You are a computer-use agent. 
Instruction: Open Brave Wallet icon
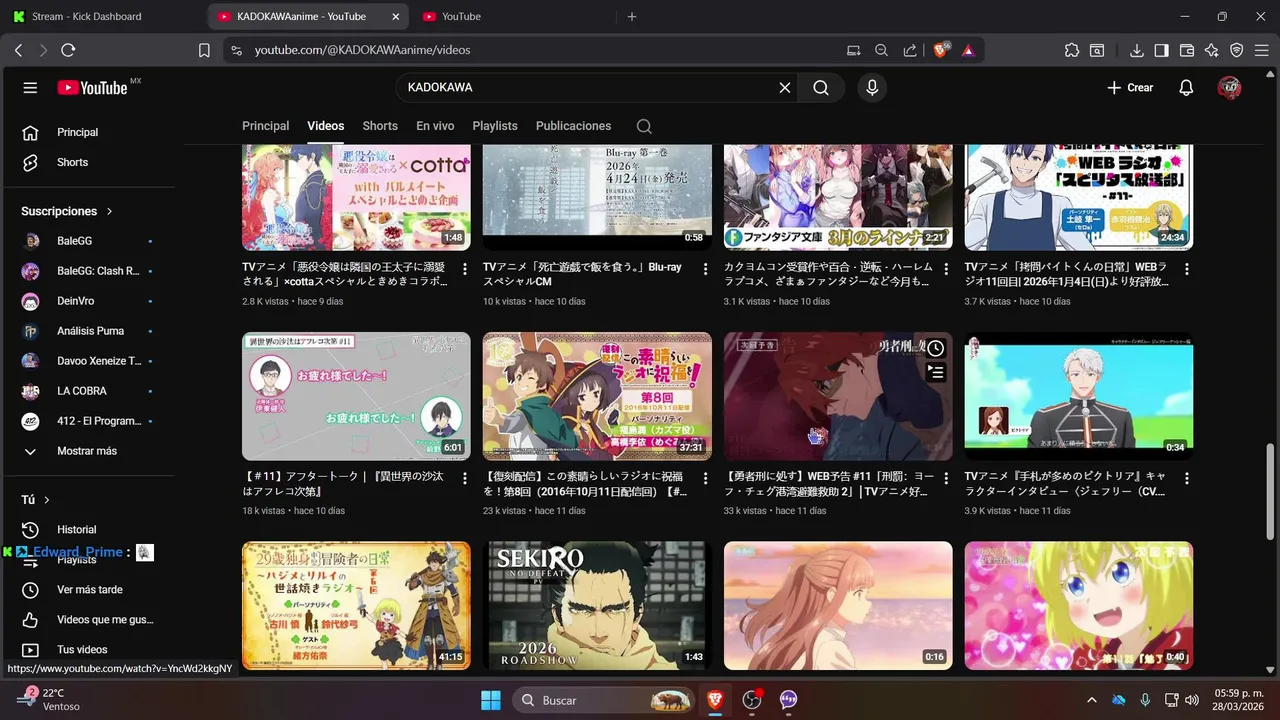pyautogui.click(x=1187, y=50)
